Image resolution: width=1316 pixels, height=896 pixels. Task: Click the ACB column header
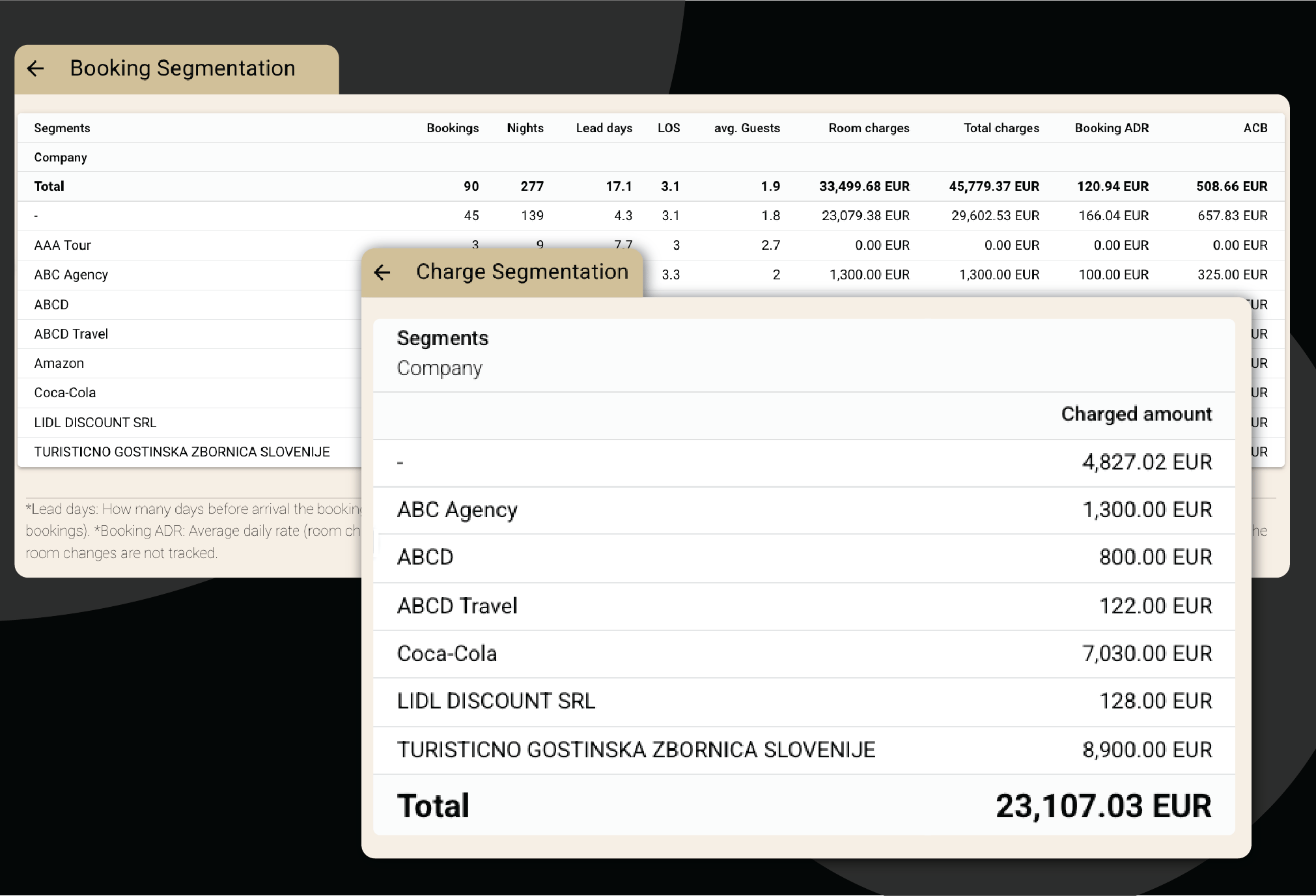1255,128
